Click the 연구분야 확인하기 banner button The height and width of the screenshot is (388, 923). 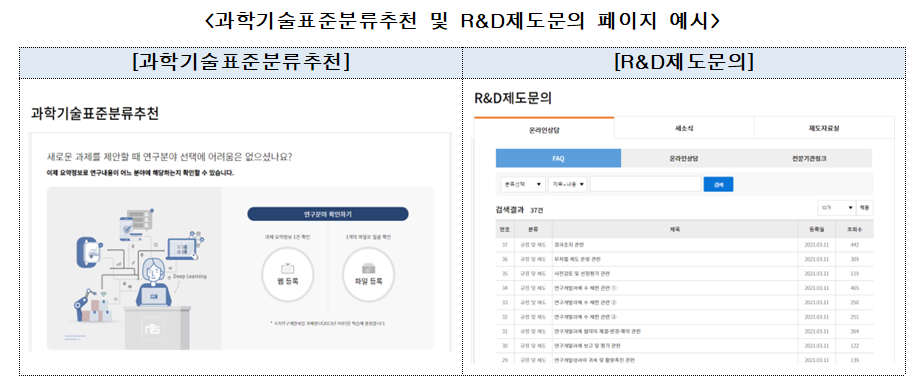(x=328, y=214)
